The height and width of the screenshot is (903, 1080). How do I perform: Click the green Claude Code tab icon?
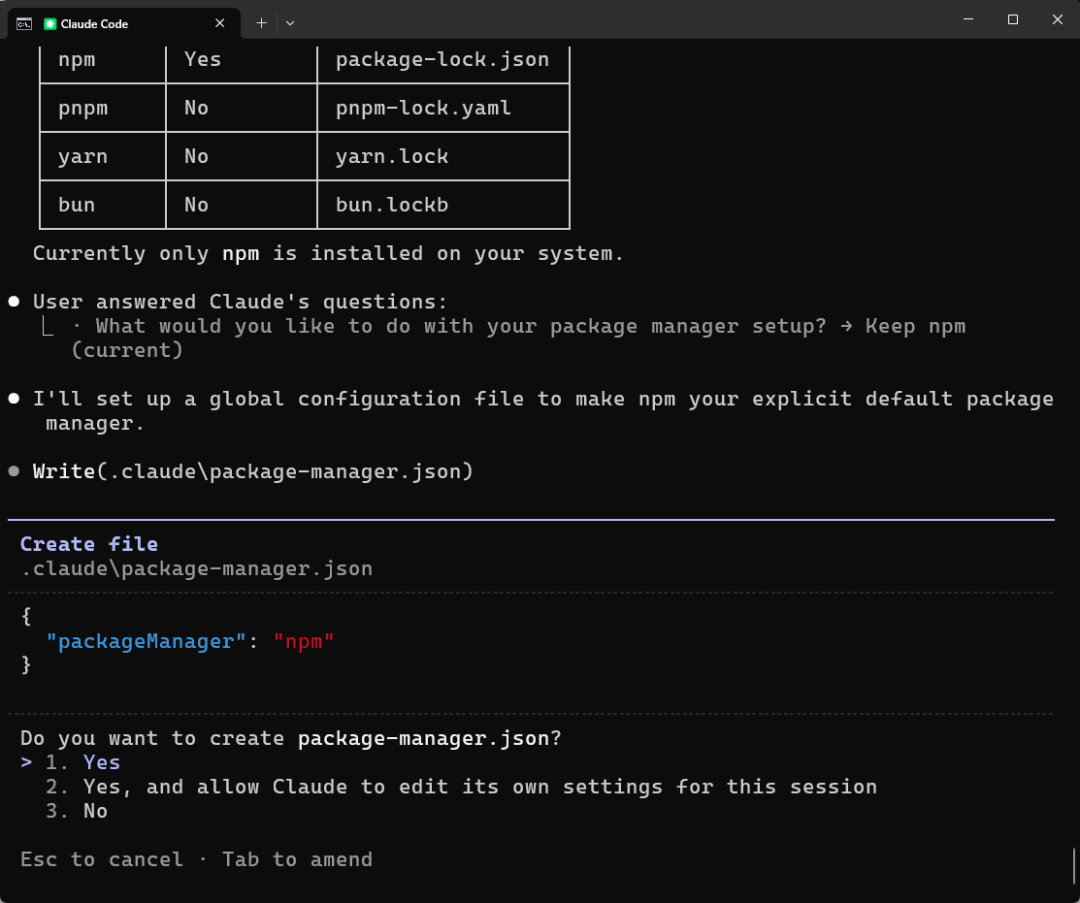tap(50, 23)
